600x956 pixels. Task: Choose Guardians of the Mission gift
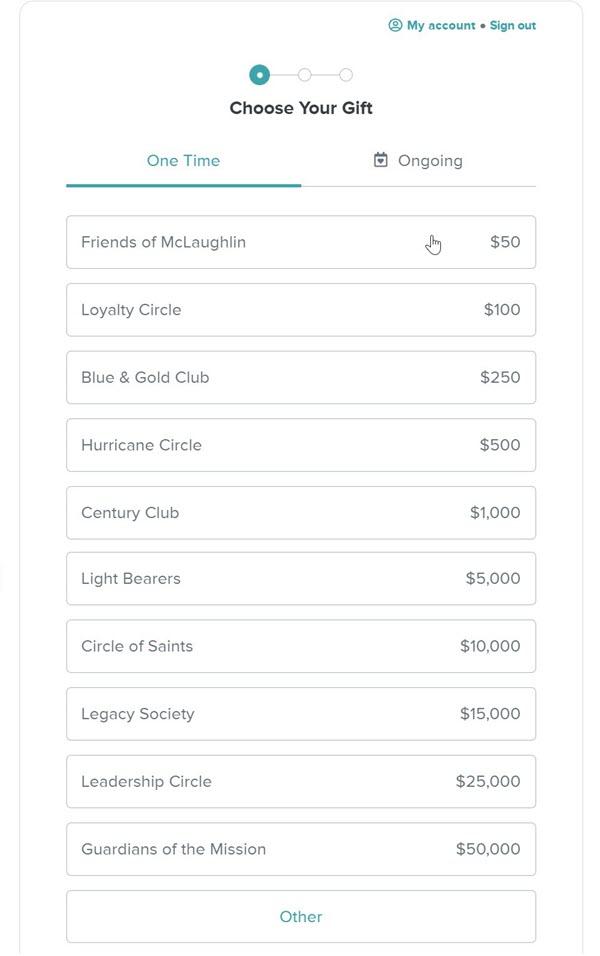[x=300, y=849]
